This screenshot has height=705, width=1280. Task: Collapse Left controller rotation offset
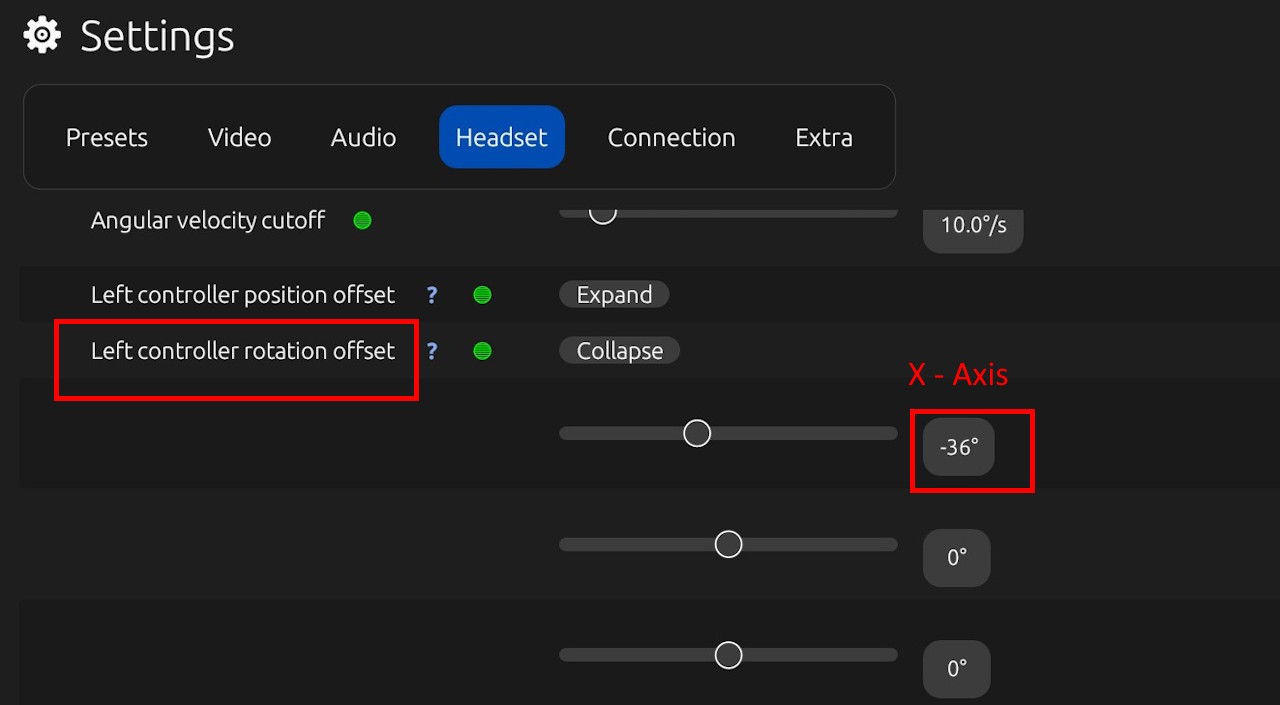click(619, 351)
